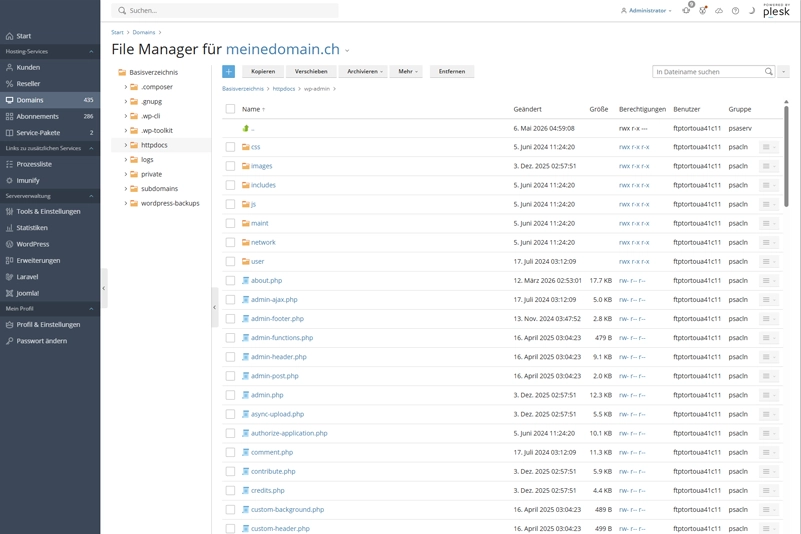
Task: Open row menu icon for network folder
Action: point(769,243)
